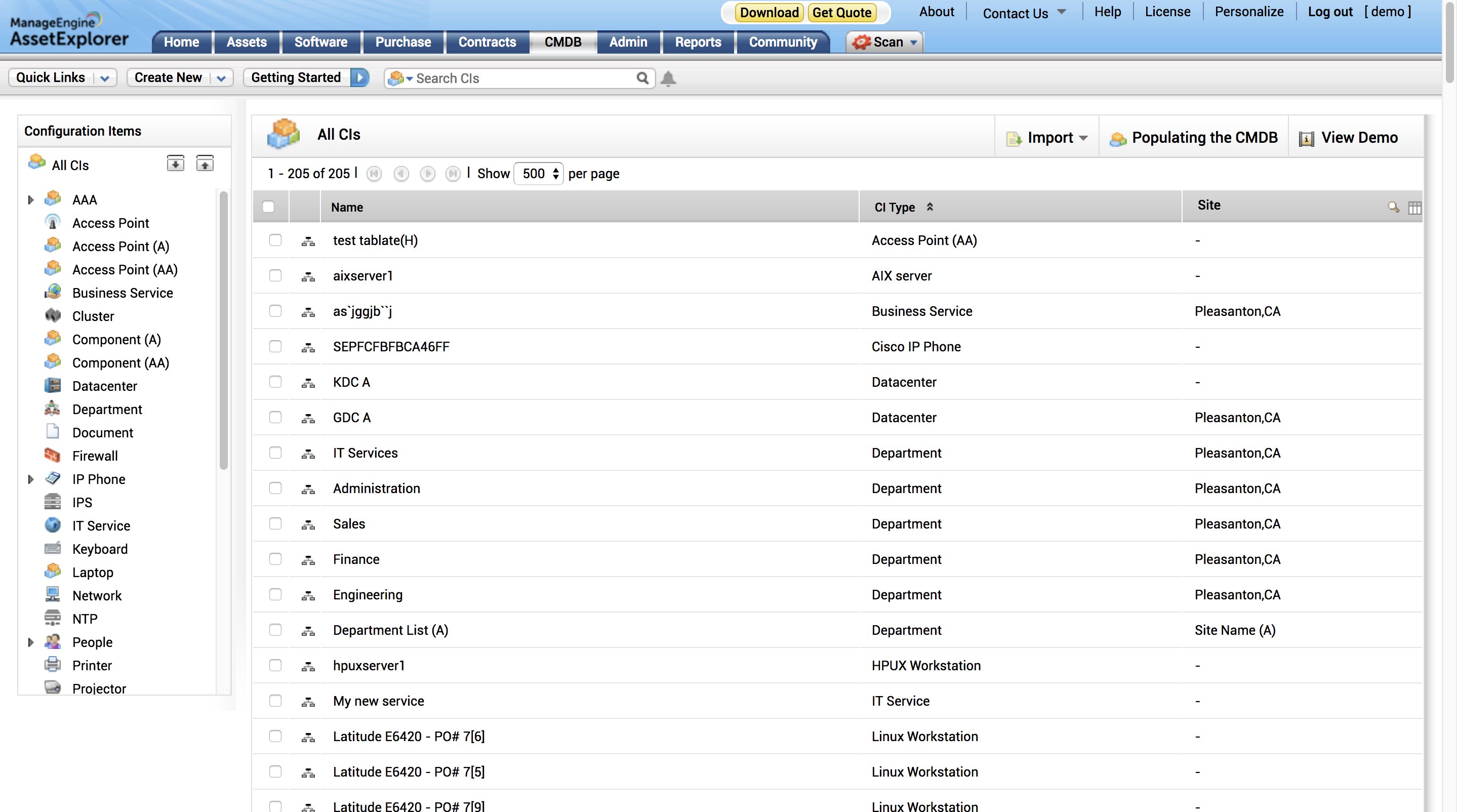The height and width of the screenshot is (812, 1457).
Task: Switch to the Reports tab
Action: 698,43
